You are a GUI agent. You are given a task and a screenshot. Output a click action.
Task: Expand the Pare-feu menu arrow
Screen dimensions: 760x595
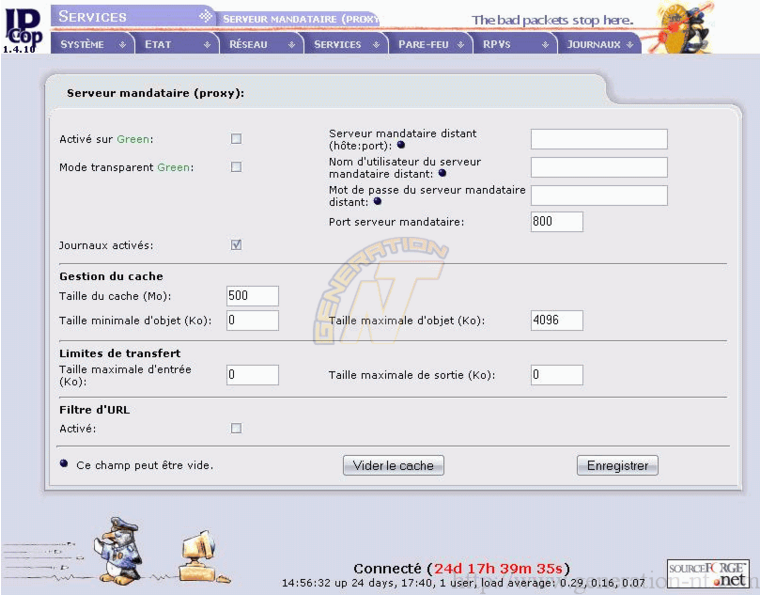460,45
